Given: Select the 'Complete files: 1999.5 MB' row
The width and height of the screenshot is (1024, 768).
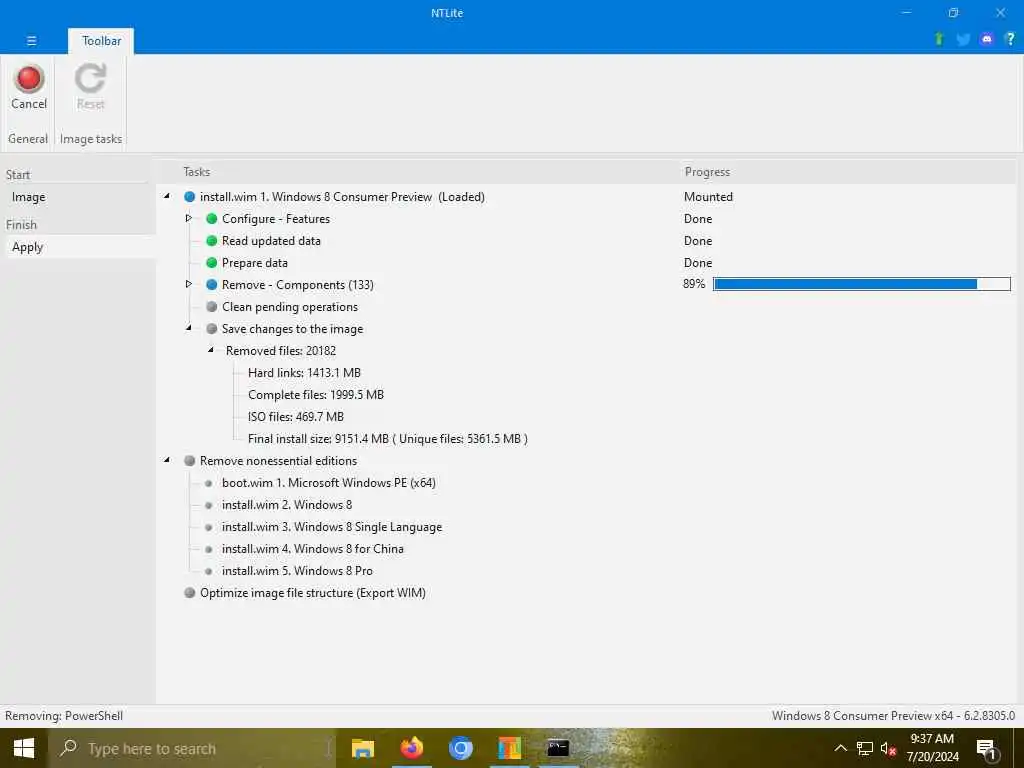Looking at the screenshot, I should click(316, 394).
